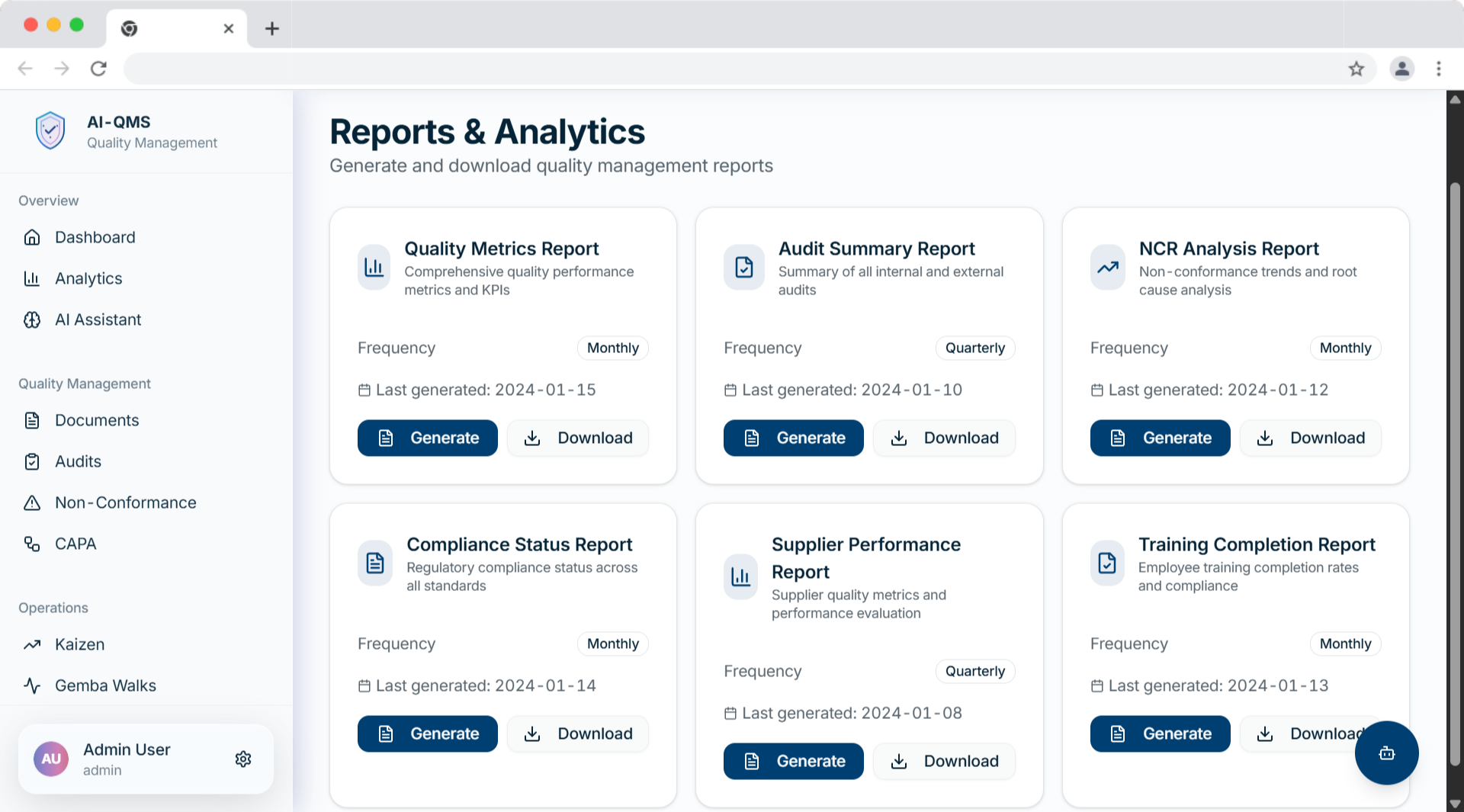Click the AI Assistant brain icon
Viewport: 1464px width, 812px height.
tap(32, 319)
